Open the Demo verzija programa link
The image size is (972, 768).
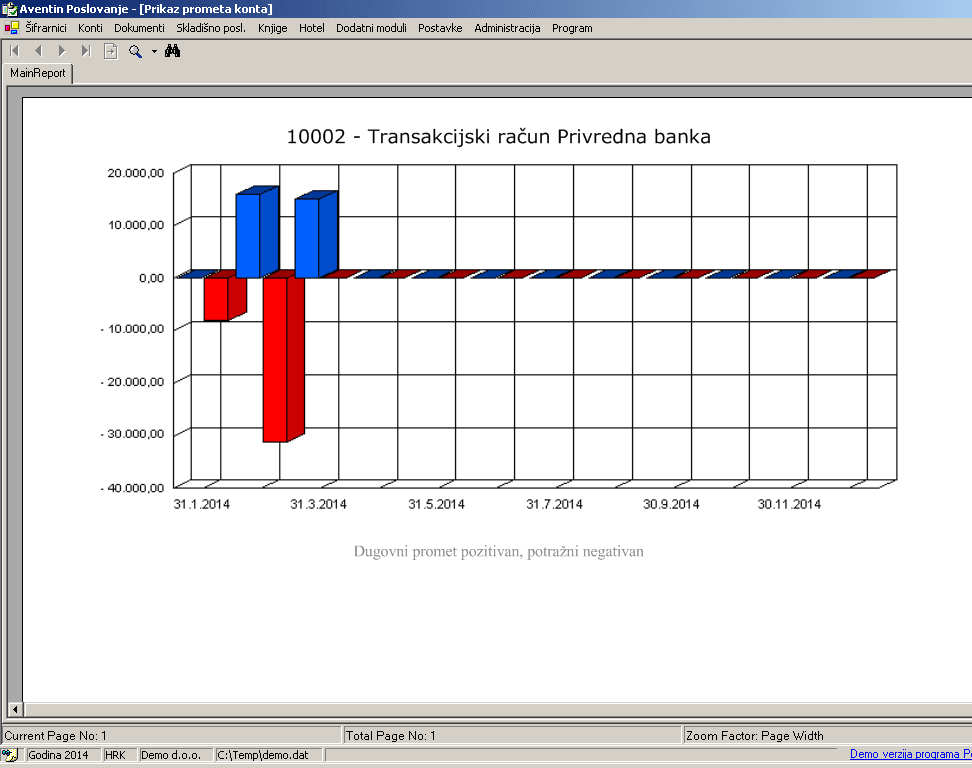pyautogui.click(x=910, y=755)
